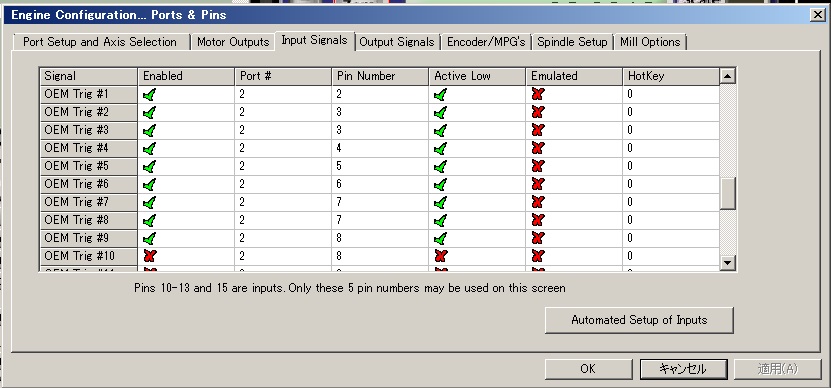Click the Emulated red X for OEM Trig #7
This screenshot has width=831, height=388.
coord(538,202)
